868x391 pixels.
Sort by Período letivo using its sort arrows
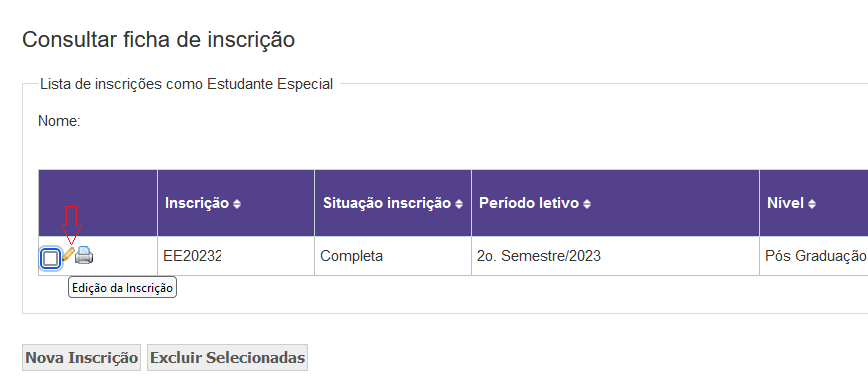pyautogui.click(x=587, y=204)
